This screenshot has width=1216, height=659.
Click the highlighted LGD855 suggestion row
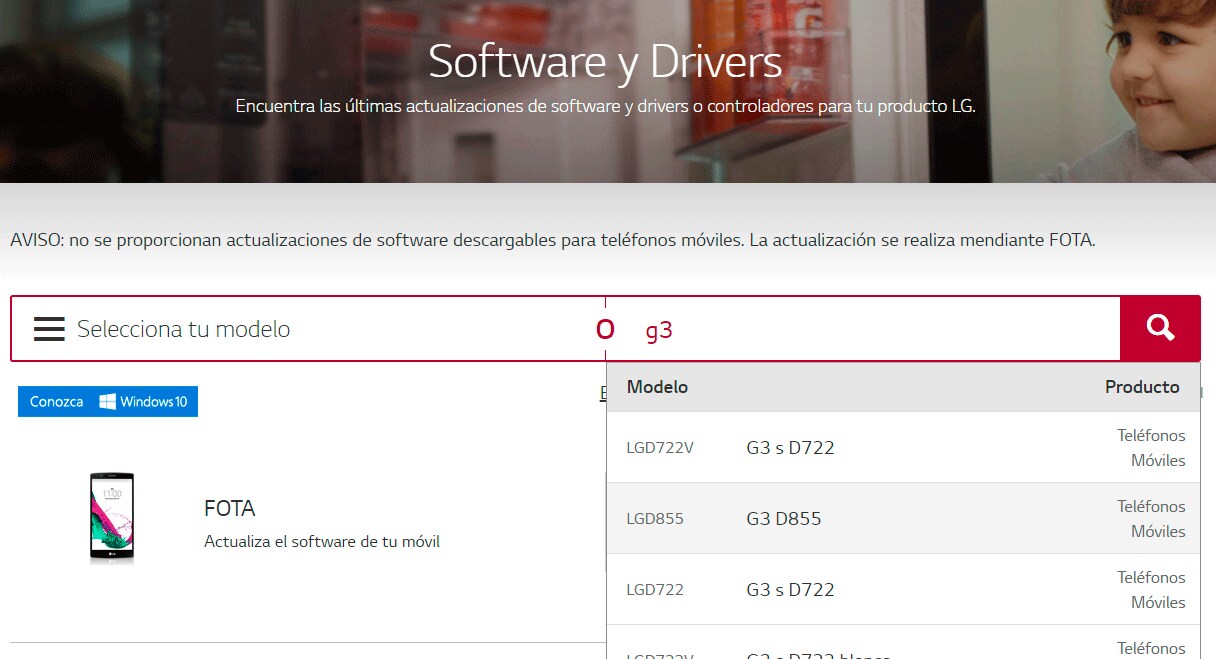click(x=900, y=518)
